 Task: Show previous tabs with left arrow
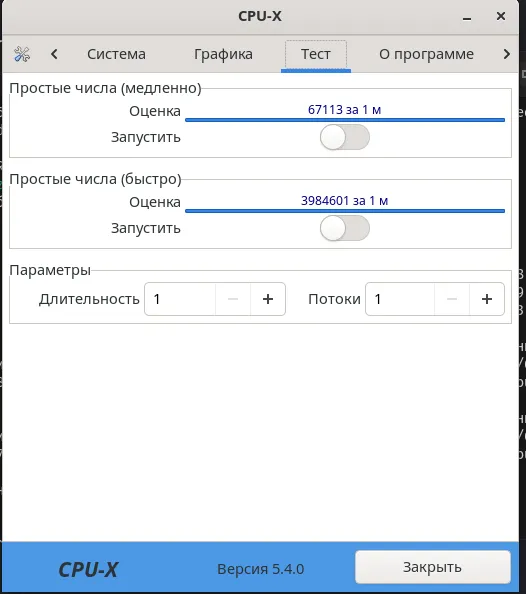[x=54, y=54]
